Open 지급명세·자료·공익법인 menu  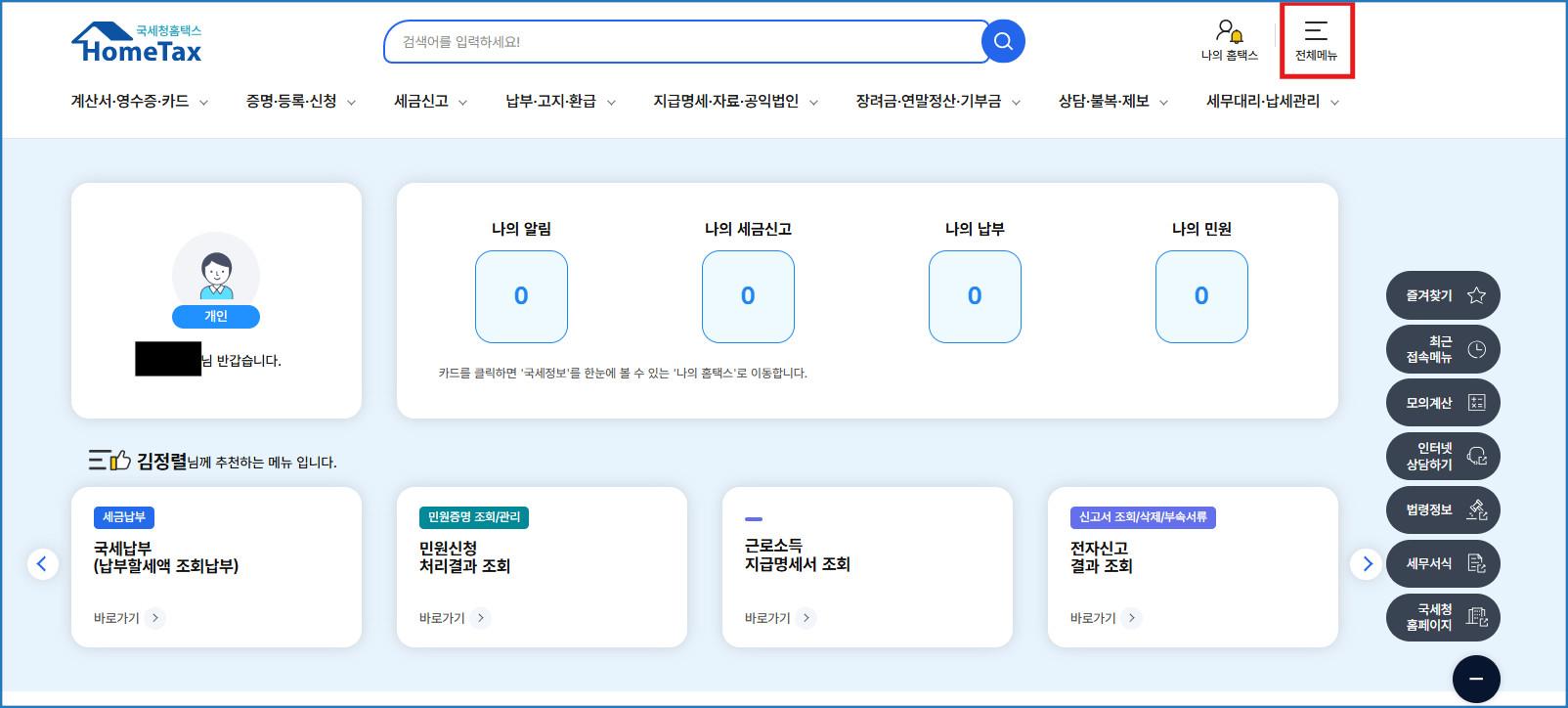pyautogui.click(x=726, y=101)
